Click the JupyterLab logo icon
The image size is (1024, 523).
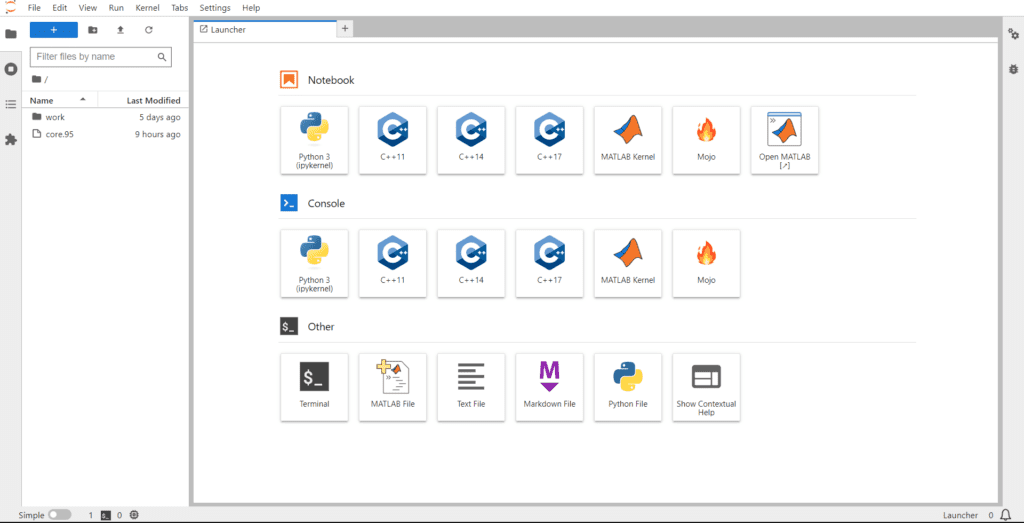[x=10, y=7]
